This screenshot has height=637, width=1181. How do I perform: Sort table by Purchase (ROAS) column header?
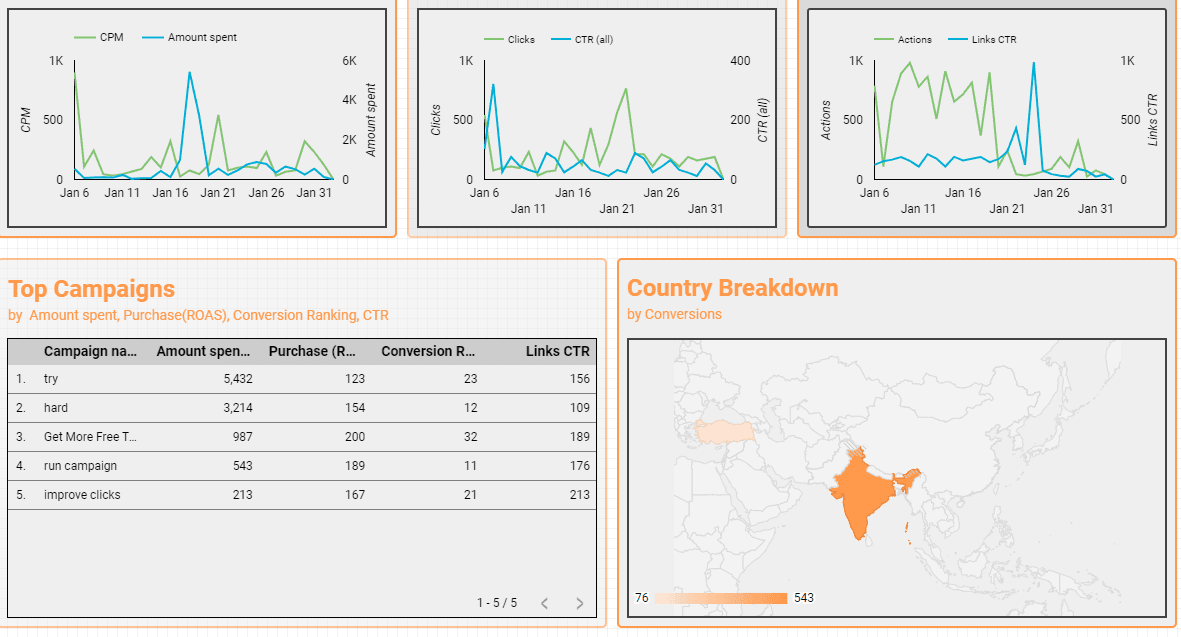click(312, 351)
